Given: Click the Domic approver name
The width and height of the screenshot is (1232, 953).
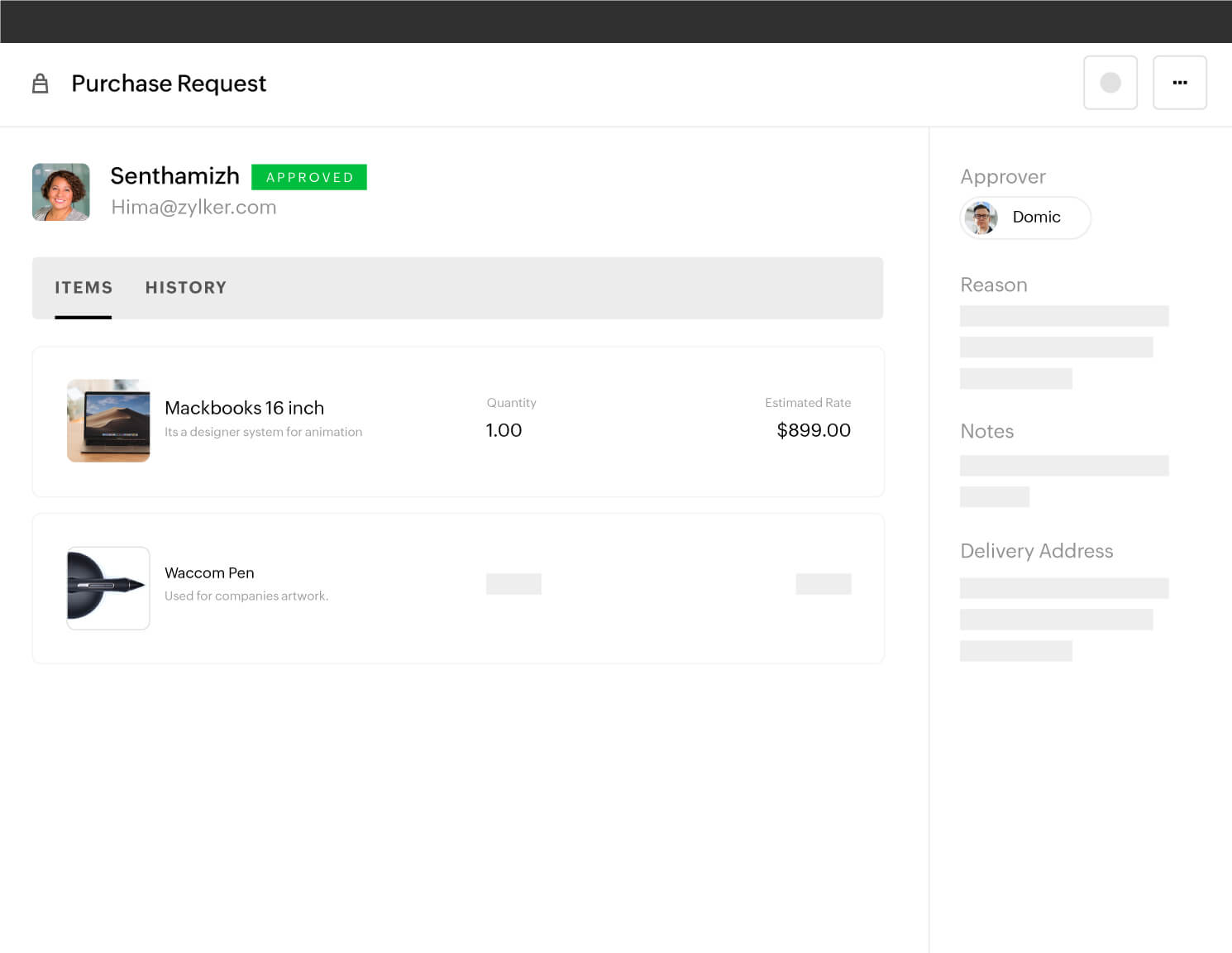Looking at the screenshot, I should (x=1036, y=217).
